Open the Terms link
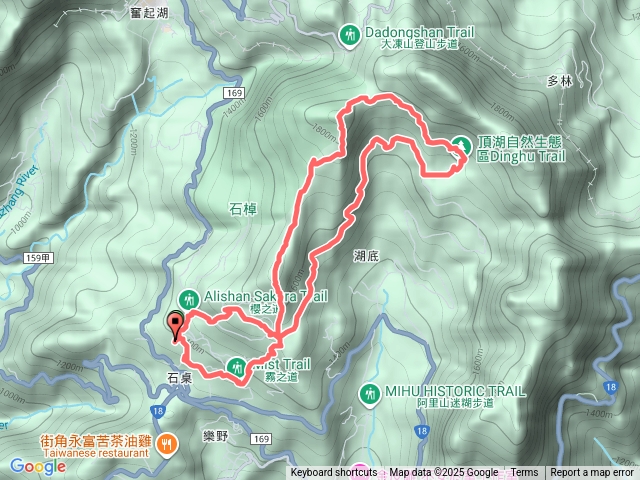 coord(524,473)
